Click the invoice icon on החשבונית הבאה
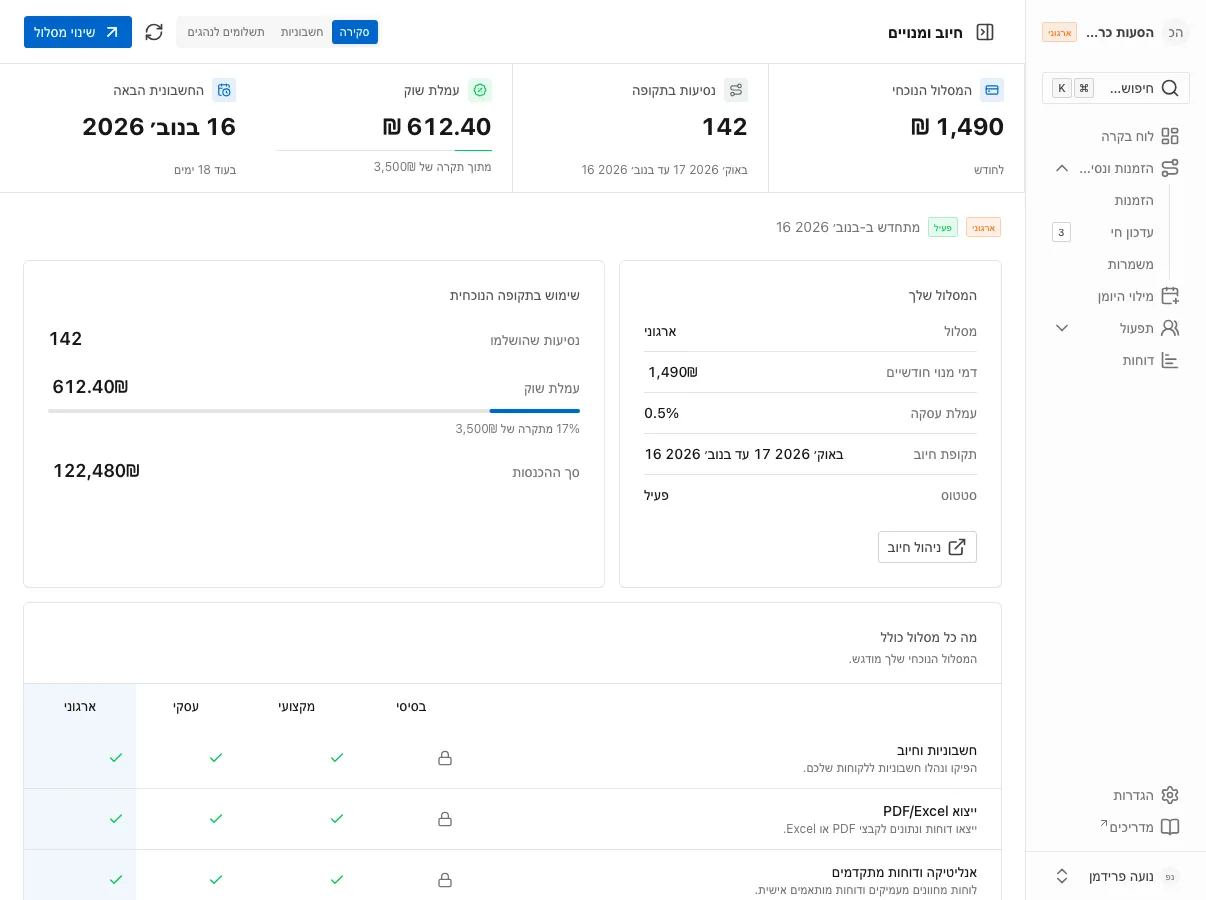 point(224,90)
